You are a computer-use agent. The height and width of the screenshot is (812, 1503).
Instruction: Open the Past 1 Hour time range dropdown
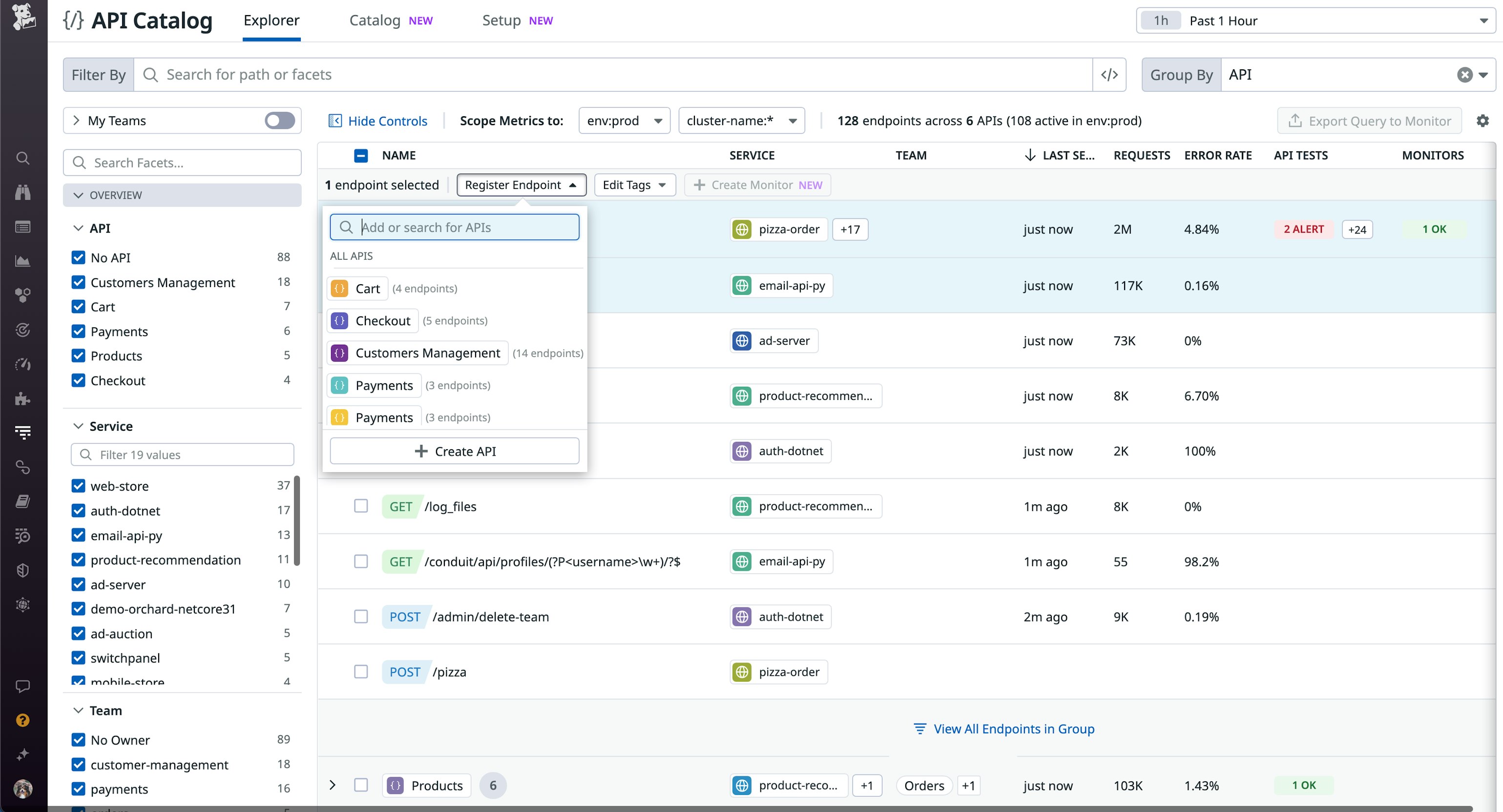coord(1313,21)
